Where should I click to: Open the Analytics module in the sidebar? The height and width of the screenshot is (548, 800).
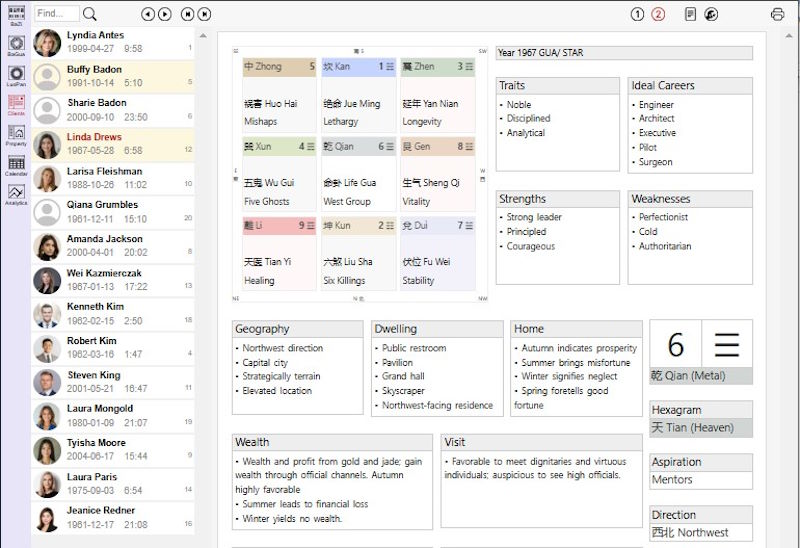point(16,194)
